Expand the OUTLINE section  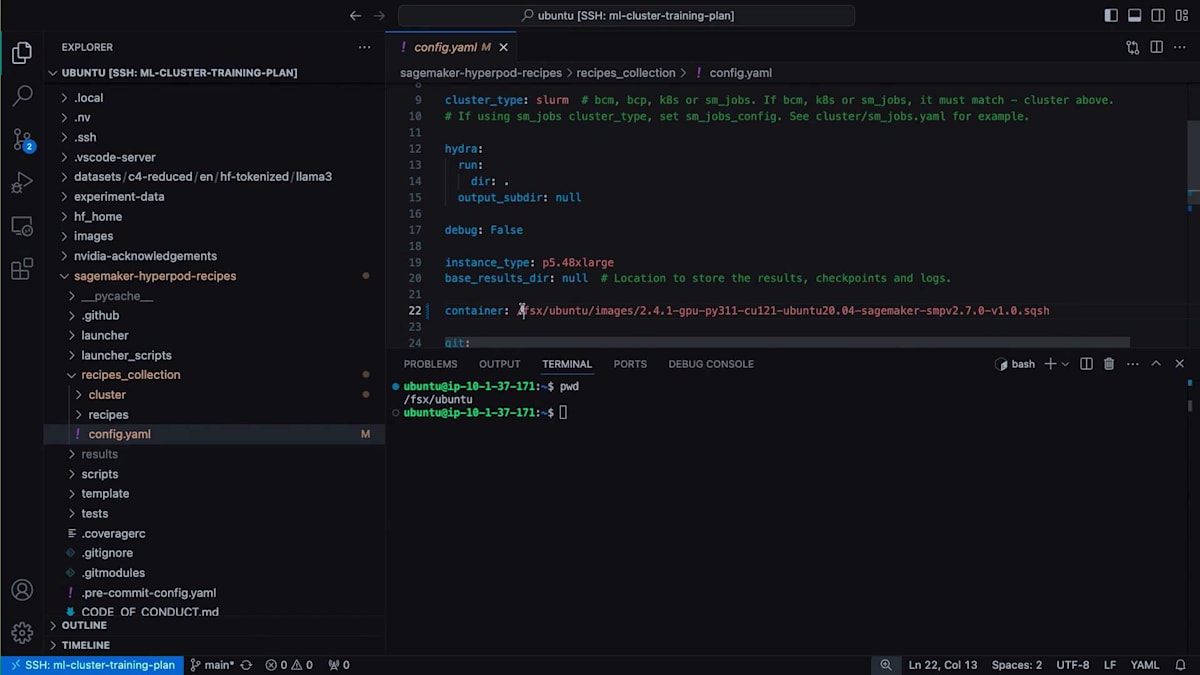coord(84,625)
